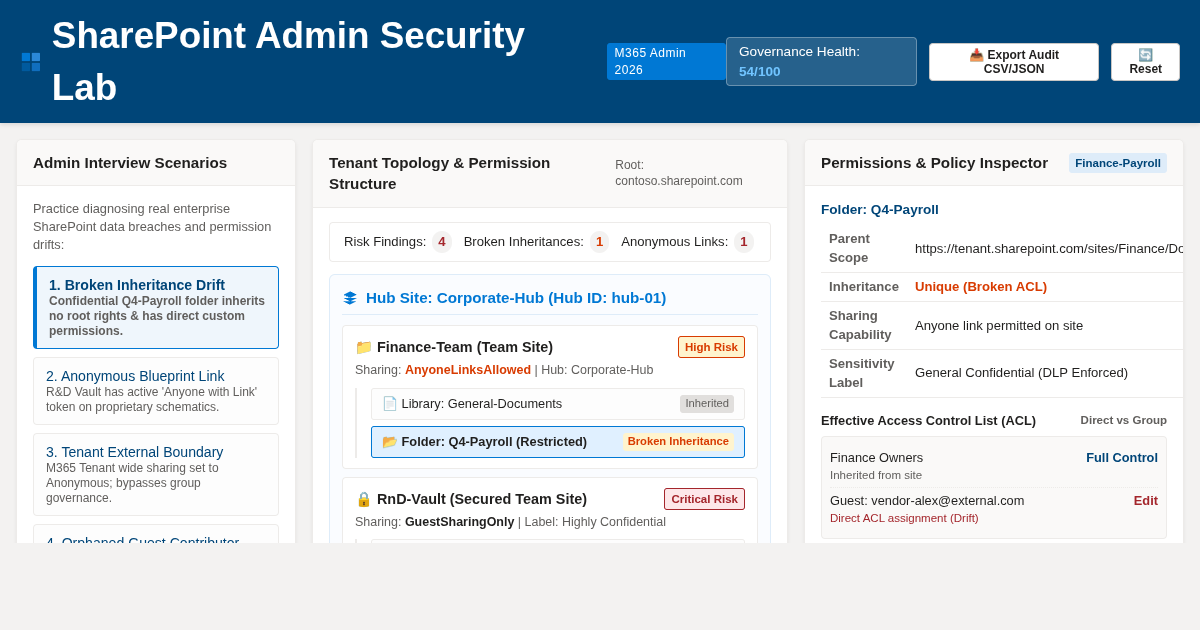Screen dimensions: 1200x630
Task: Click the Folder: Q4-Payroll heading
Action: click(880, 210)
